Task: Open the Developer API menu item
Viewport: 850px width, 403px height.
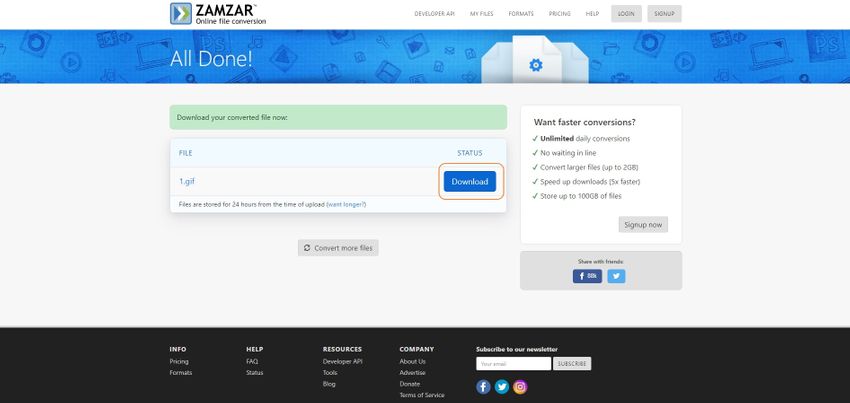Action: tap(435, 14)
